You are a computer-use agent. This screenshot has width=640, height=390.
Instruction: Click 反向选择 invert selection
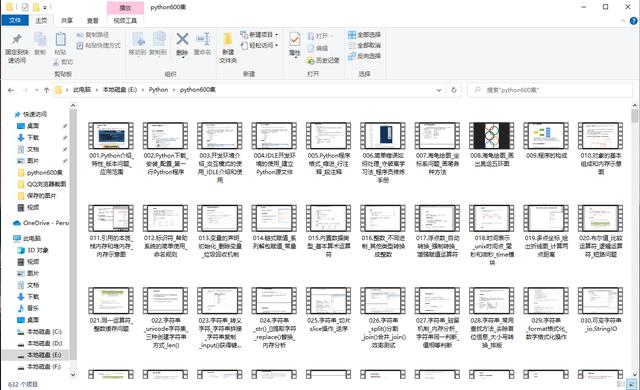click(364, 56)
